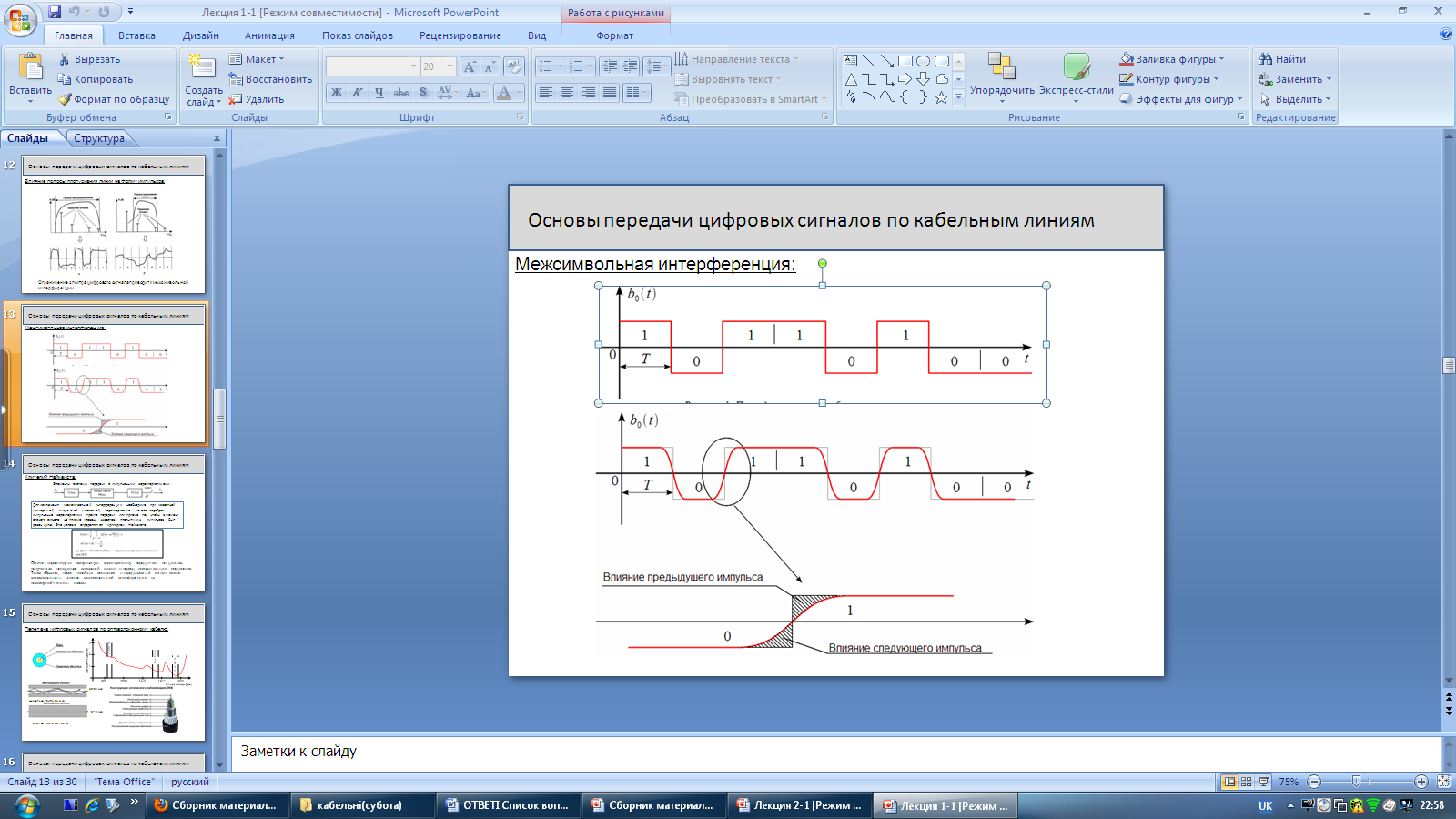The width and height of the screenshot is (1456, 819).
Task: Switch to Показ слайдов ribbon tab
Action: tap(358, 35)
